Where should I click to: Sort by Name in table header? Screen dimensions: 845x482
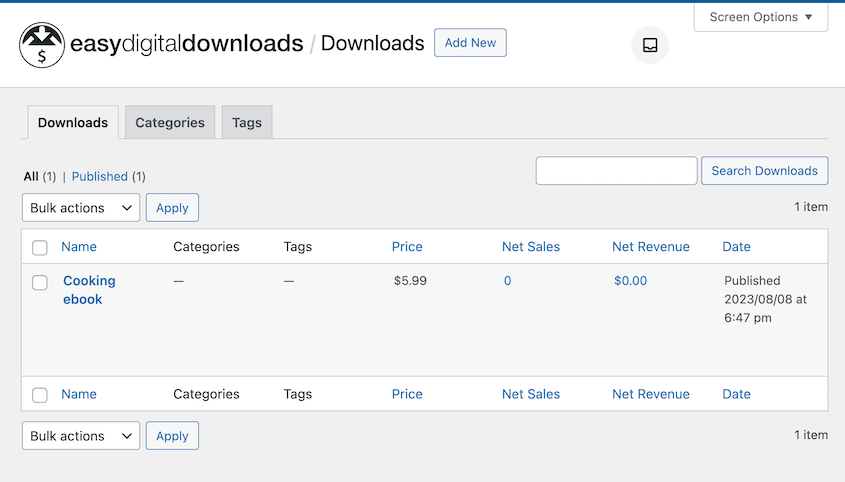79,246
